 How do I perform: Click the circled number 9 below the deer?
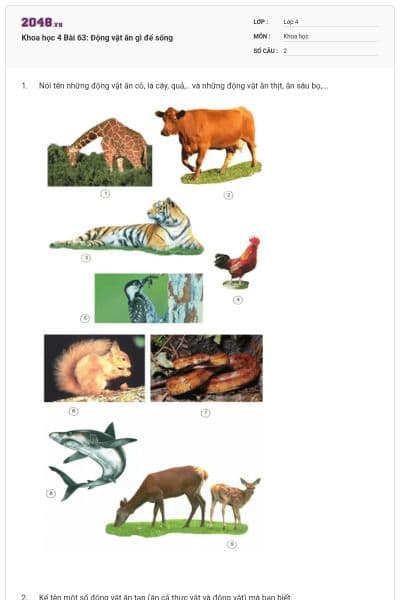[232, 544]
